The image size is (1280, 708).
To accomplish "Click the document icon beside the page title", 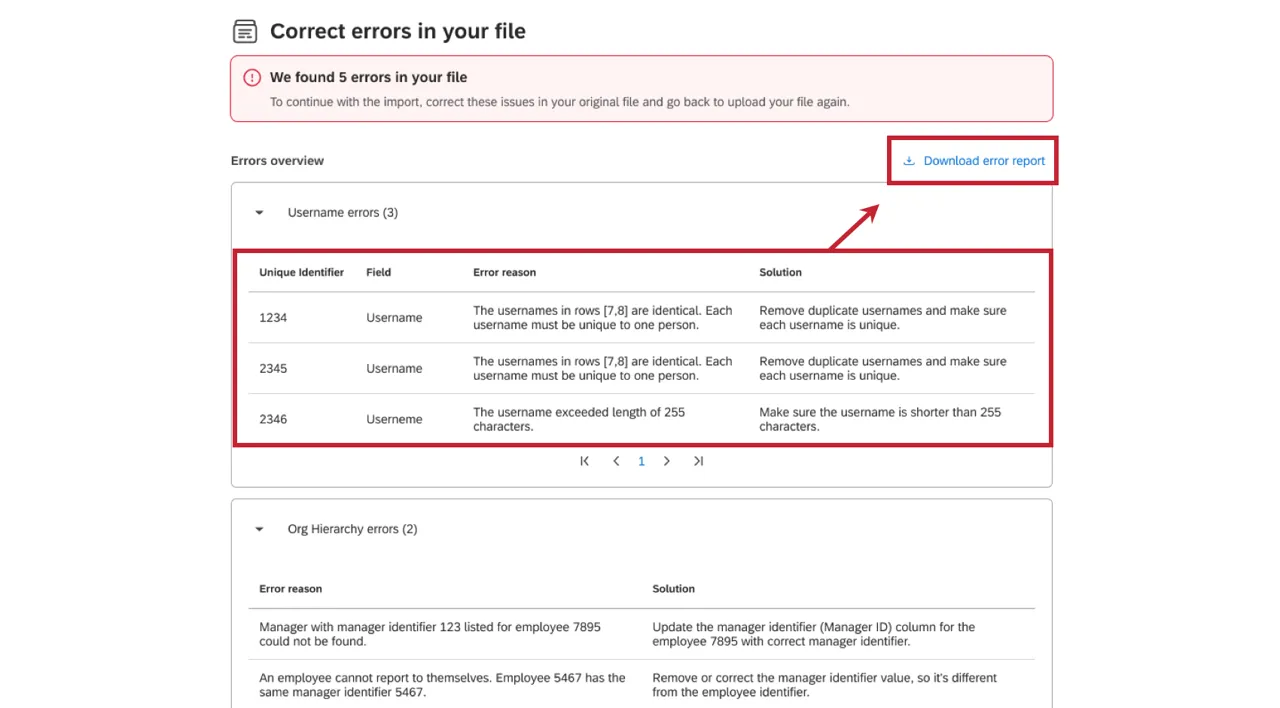I will point(245,31).
